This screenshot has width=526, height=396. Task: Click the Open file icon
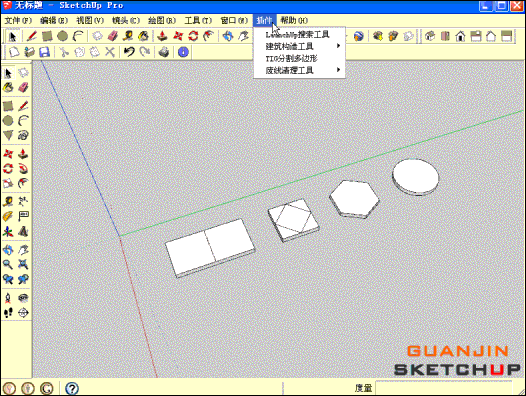(x=29, y=52)
